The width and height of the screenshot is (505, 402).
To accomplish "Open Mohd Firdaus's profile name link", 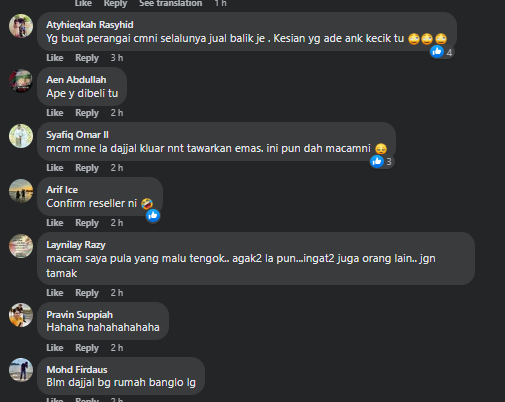I will 77,370.
